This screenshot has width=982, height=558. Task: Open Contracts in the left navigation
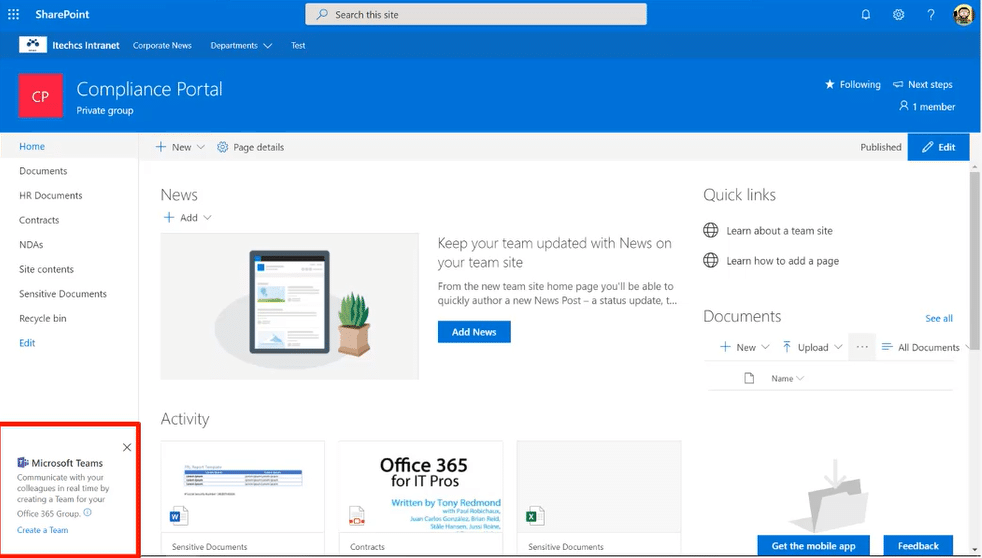[x=39, y=220]
